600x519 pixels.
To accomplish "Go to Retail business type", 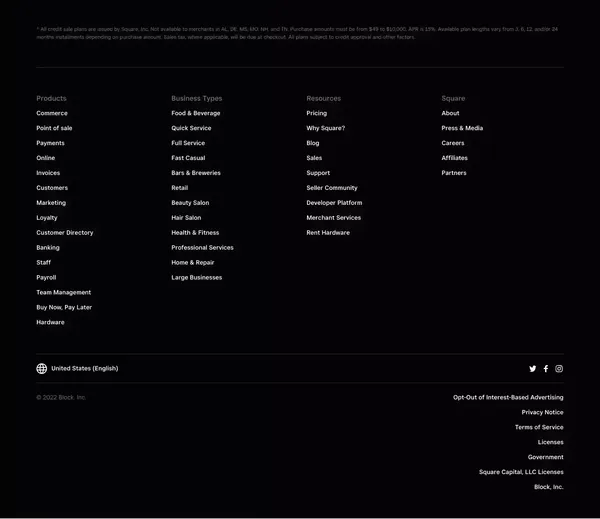I will point(180,188).
